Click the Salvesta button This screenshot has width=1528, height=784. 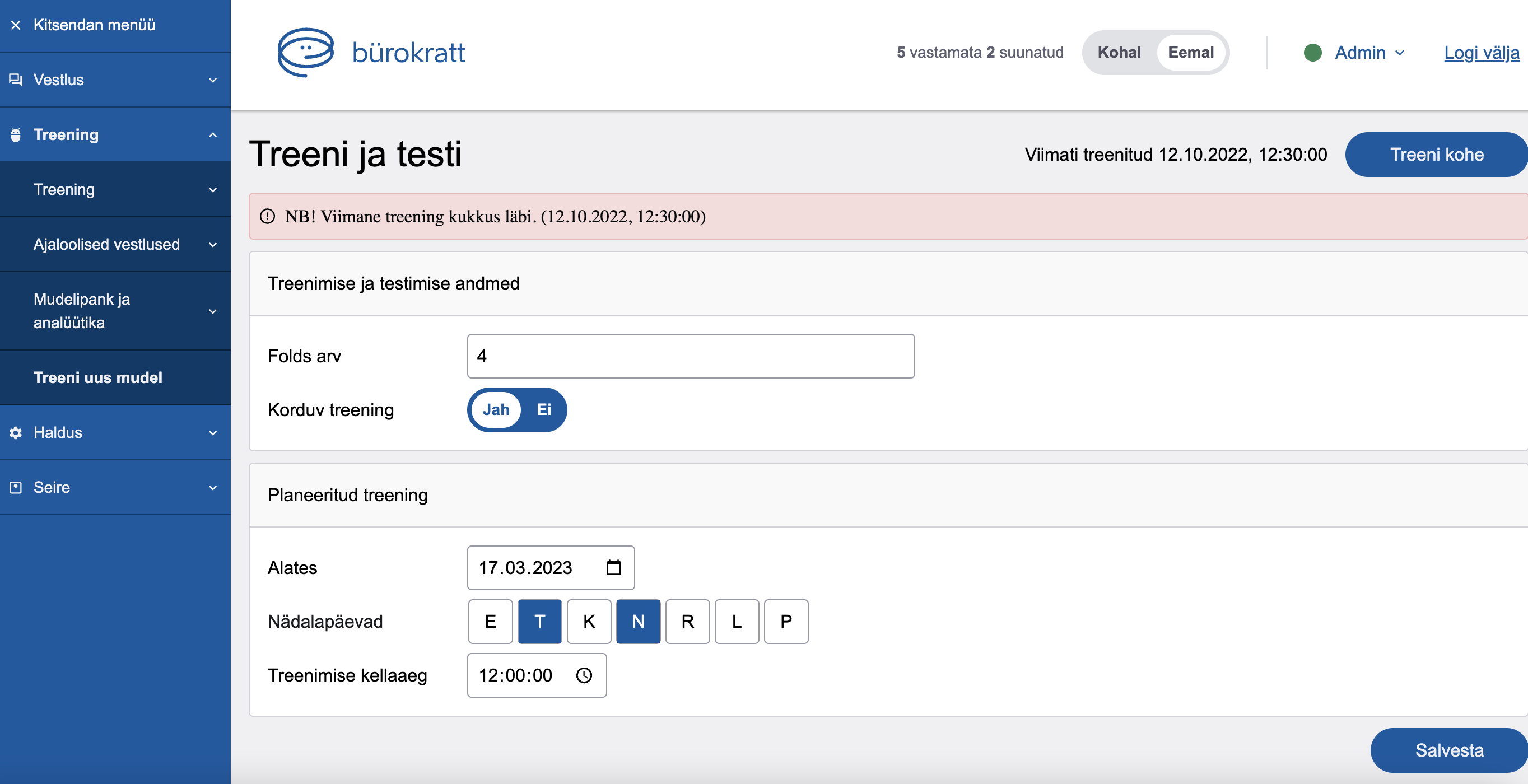[1448, 750]
